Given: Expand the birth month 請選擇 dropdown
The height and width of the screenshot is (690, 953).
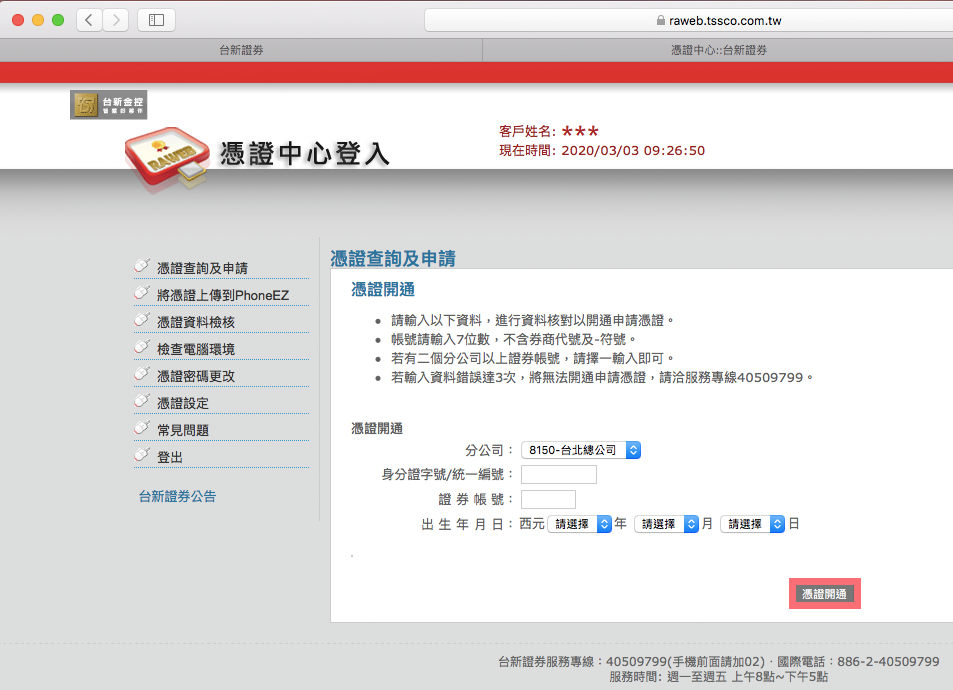Looking at the screenshot, I should (x=666, y=524).
